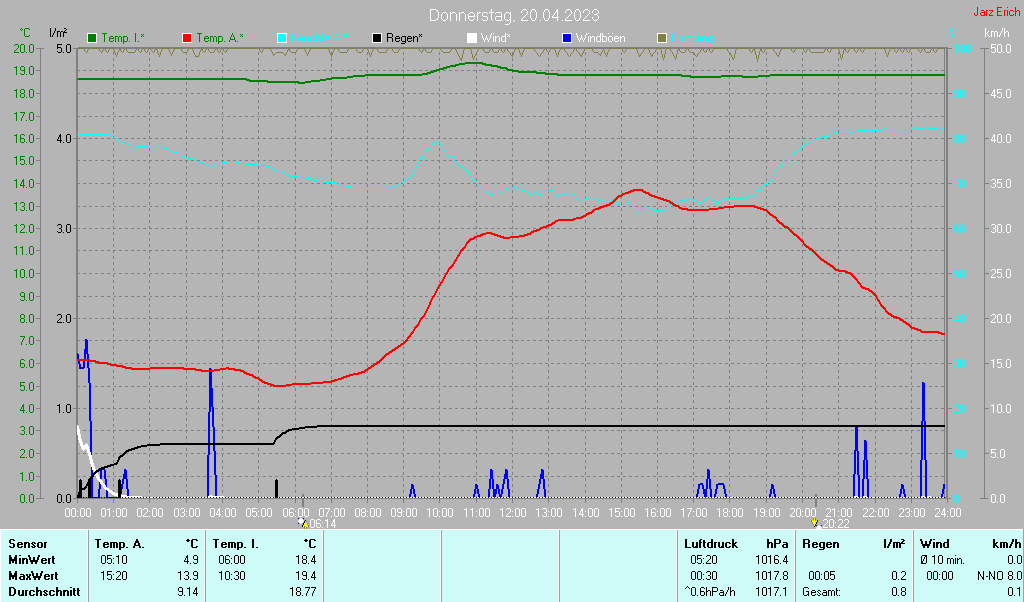This screenshot has width=1024, height=602.
Task: Click the '20.0' top temperature axis label
Action: 24,48
